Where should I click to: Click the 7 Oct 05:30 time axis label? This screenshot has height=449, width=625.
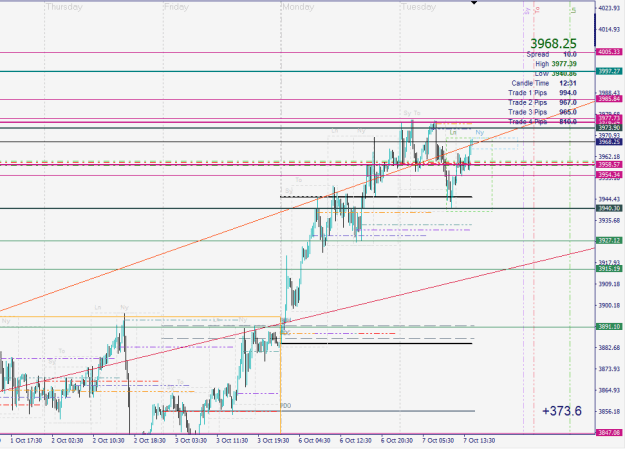pyautogui.click(x=438, y=441)
